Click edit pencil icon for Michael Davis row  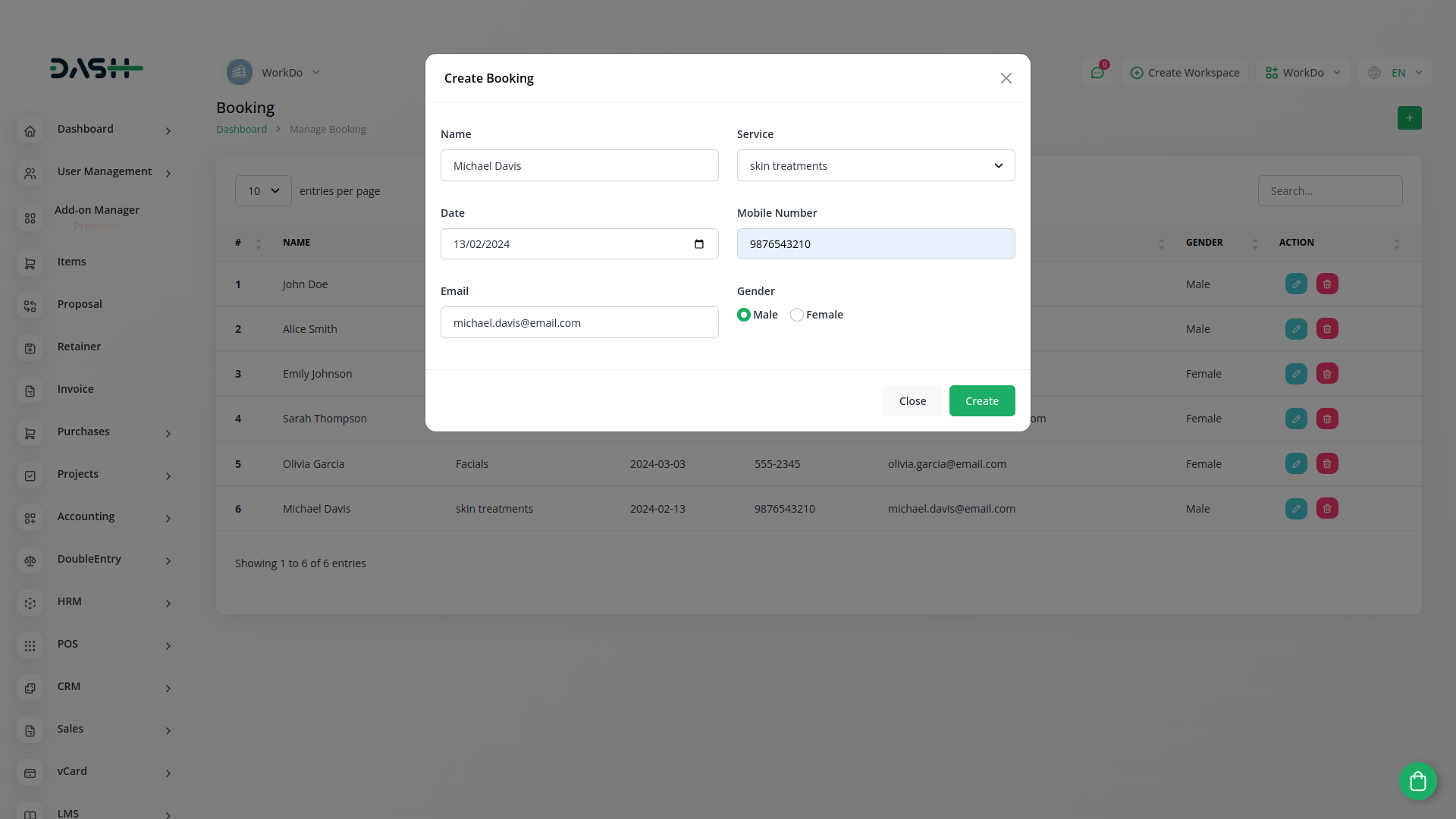click(1296, 509)
